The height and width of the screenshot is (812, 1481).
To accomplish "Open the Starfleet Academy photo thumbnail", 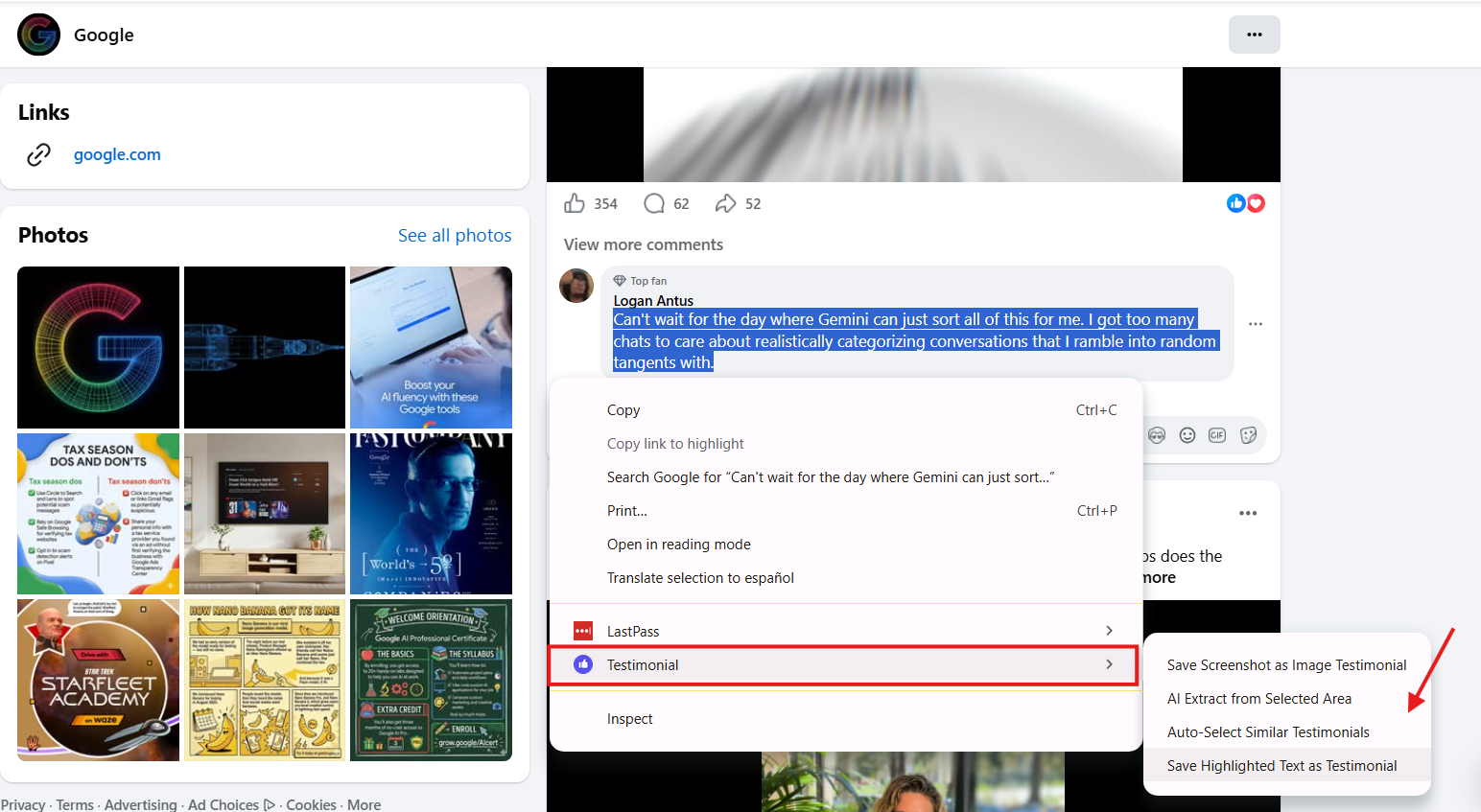I will [98, 680].
